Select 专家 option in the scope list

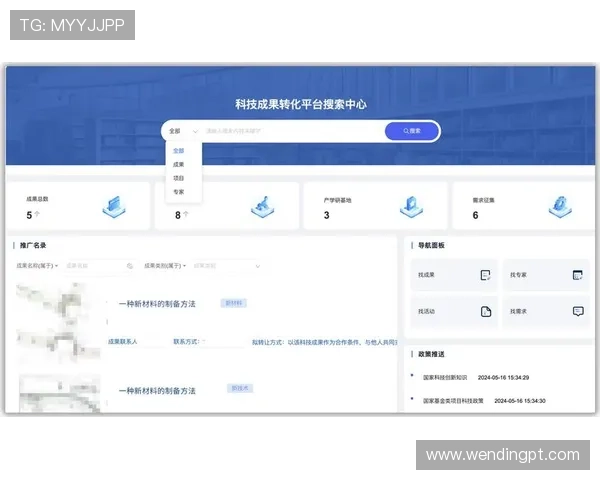(178, 192)
